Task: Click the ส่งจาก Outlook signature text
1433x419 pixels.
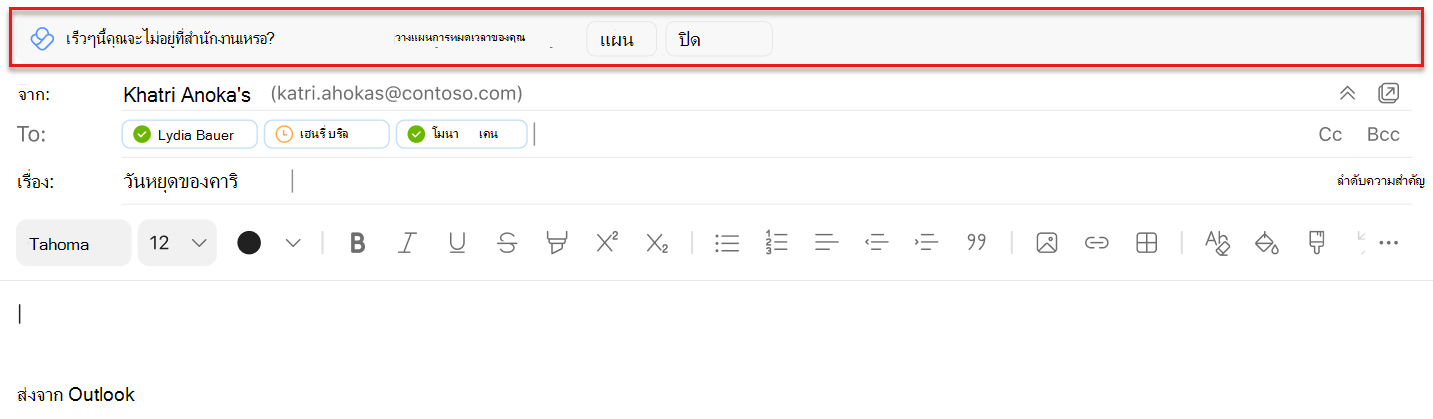Action: 76,395
